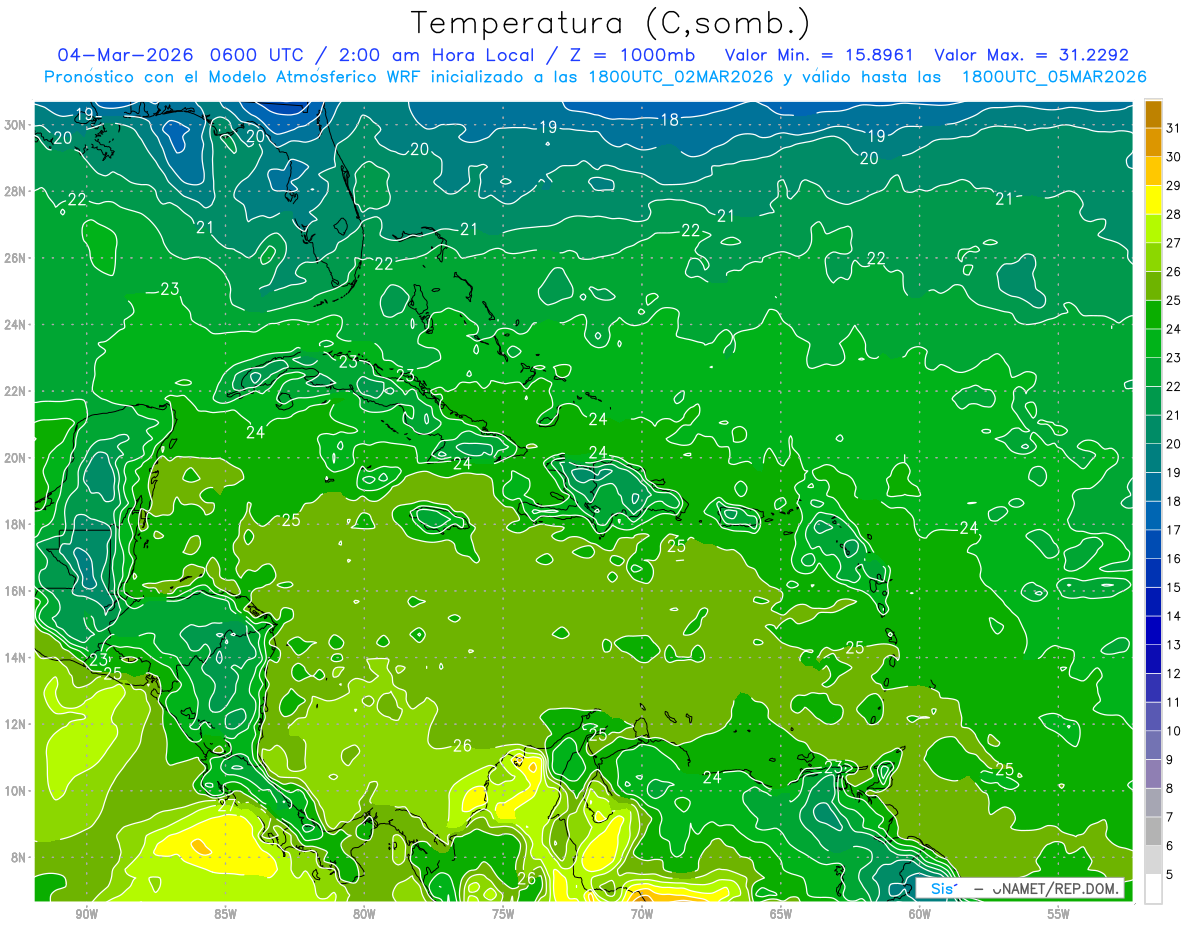The image size is (1200, 927).
Task: Click the "18" contour label on the map
Action: 670,120
